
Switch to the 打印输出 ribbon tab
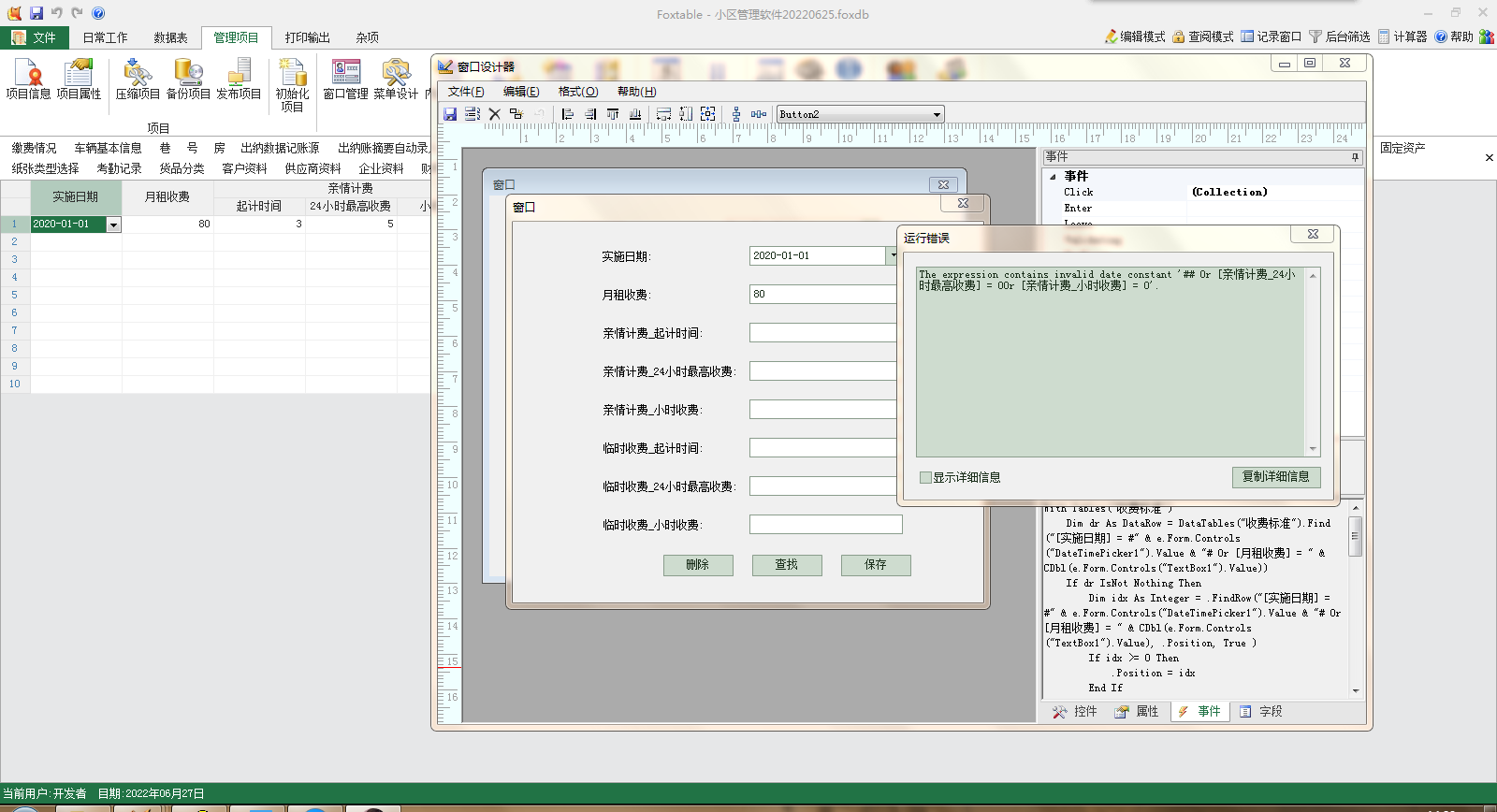[x=308, y=37]
